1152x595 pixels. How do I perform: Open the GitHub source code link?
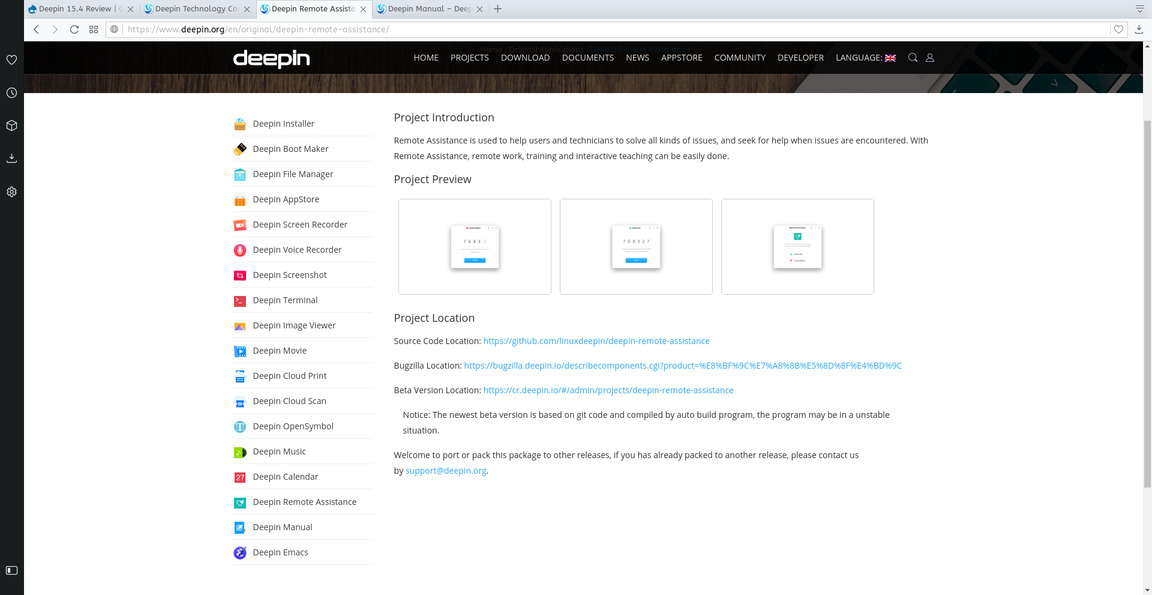[597, 341]
